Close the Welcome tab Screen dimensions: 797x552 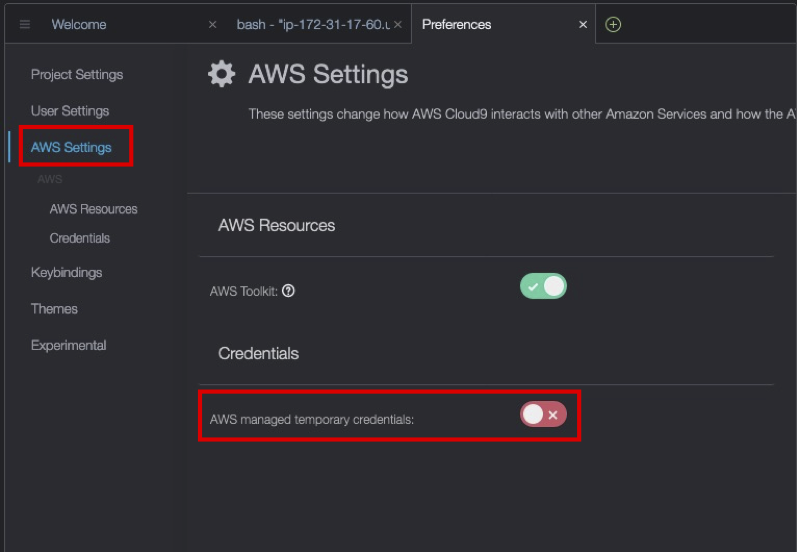tap(212, 24)
